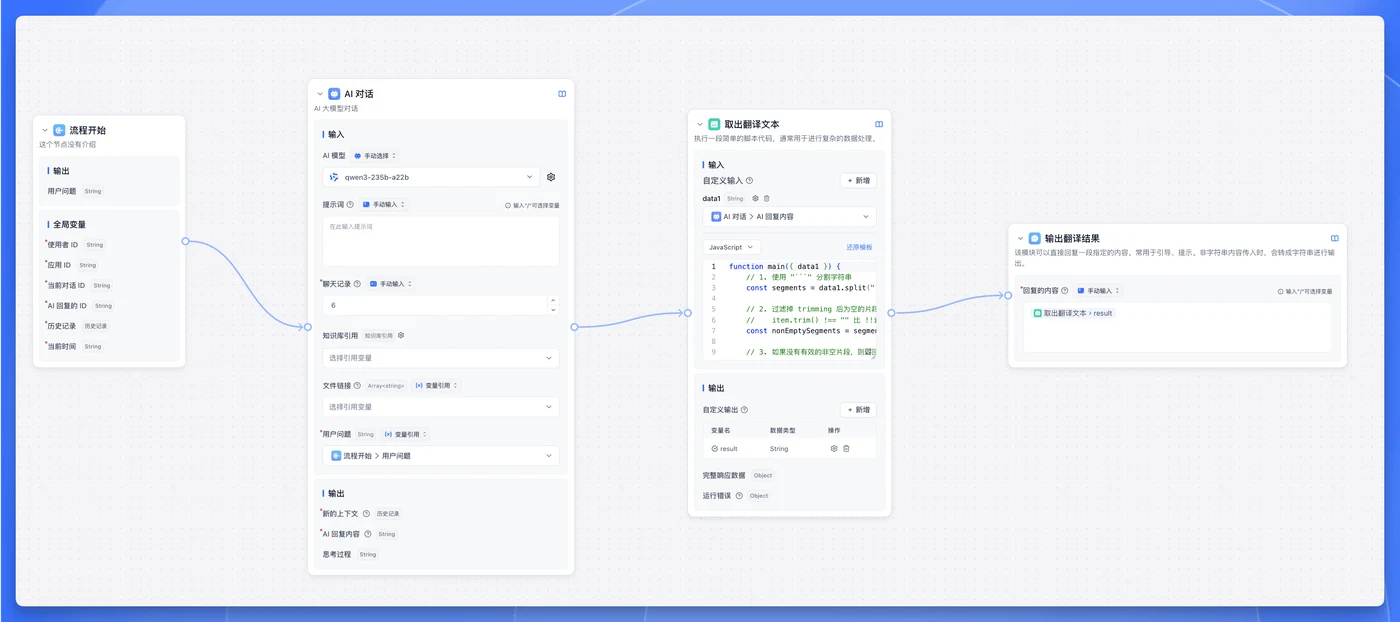This screenshot has width=1400, height=622.
Task: Increase 聊天记录 value with up arrow
Action: tap(552, 300)
